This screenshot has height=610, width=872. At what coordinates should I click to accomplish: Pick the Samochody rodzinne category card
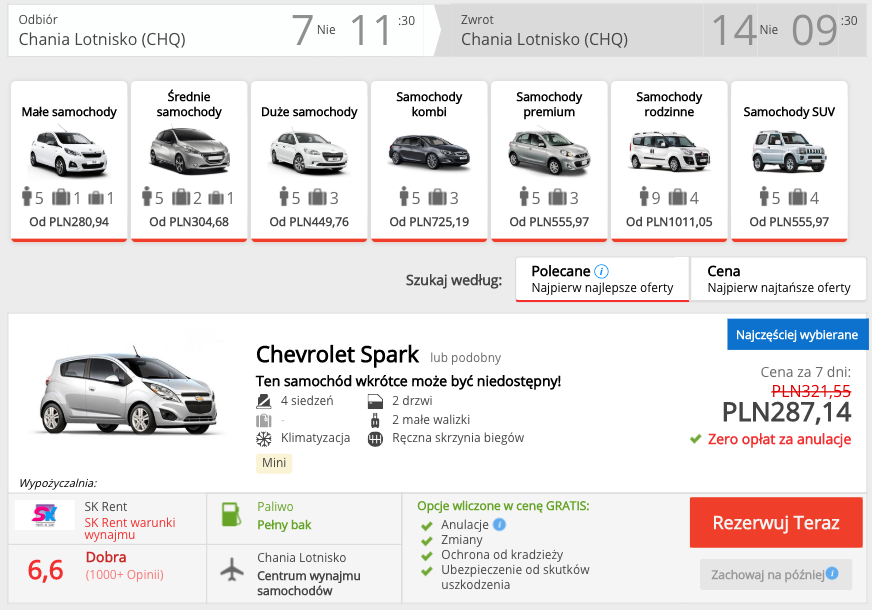(x=669, y=161)
